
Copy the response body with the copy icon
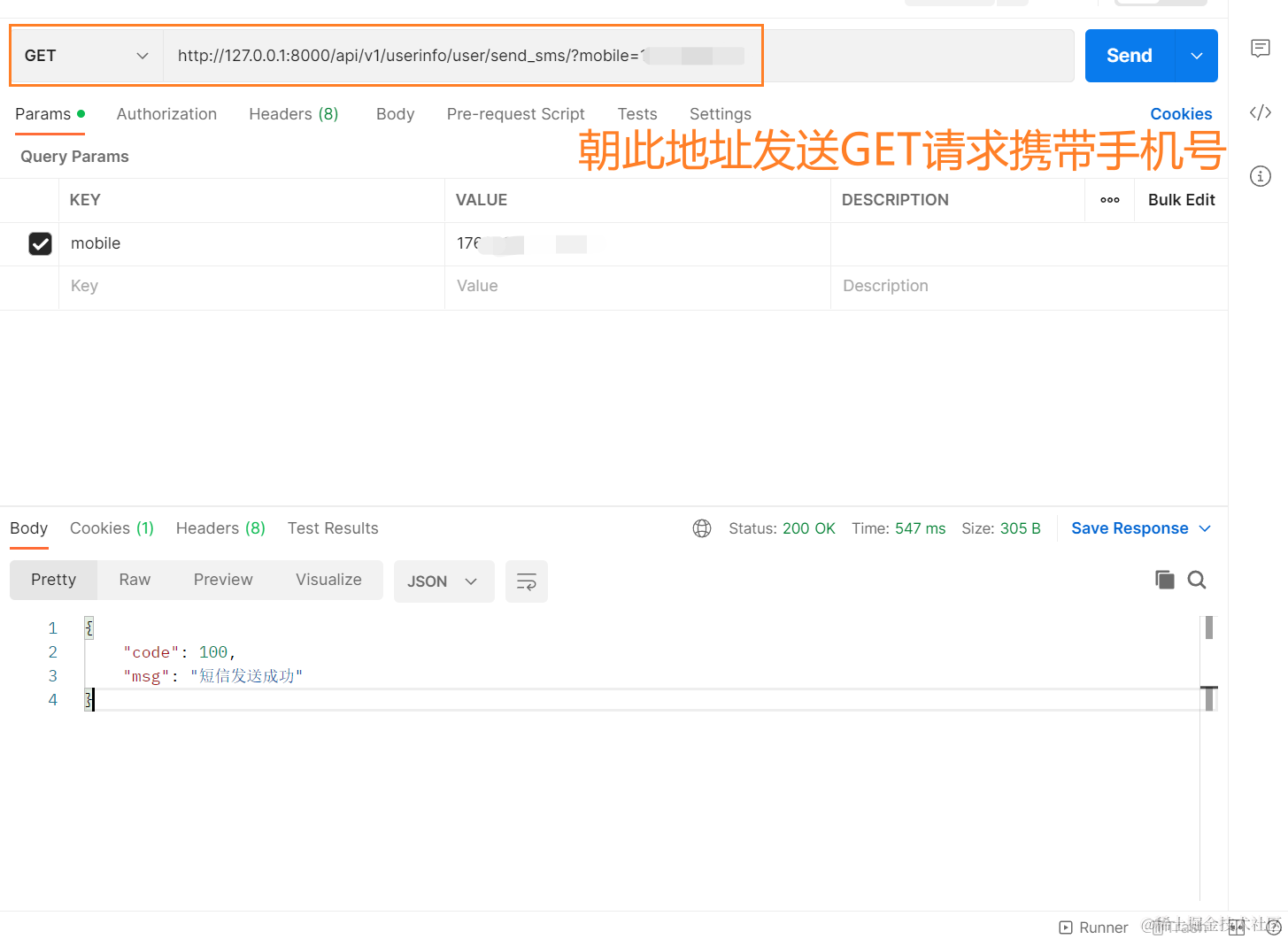tap(1165, 580)
